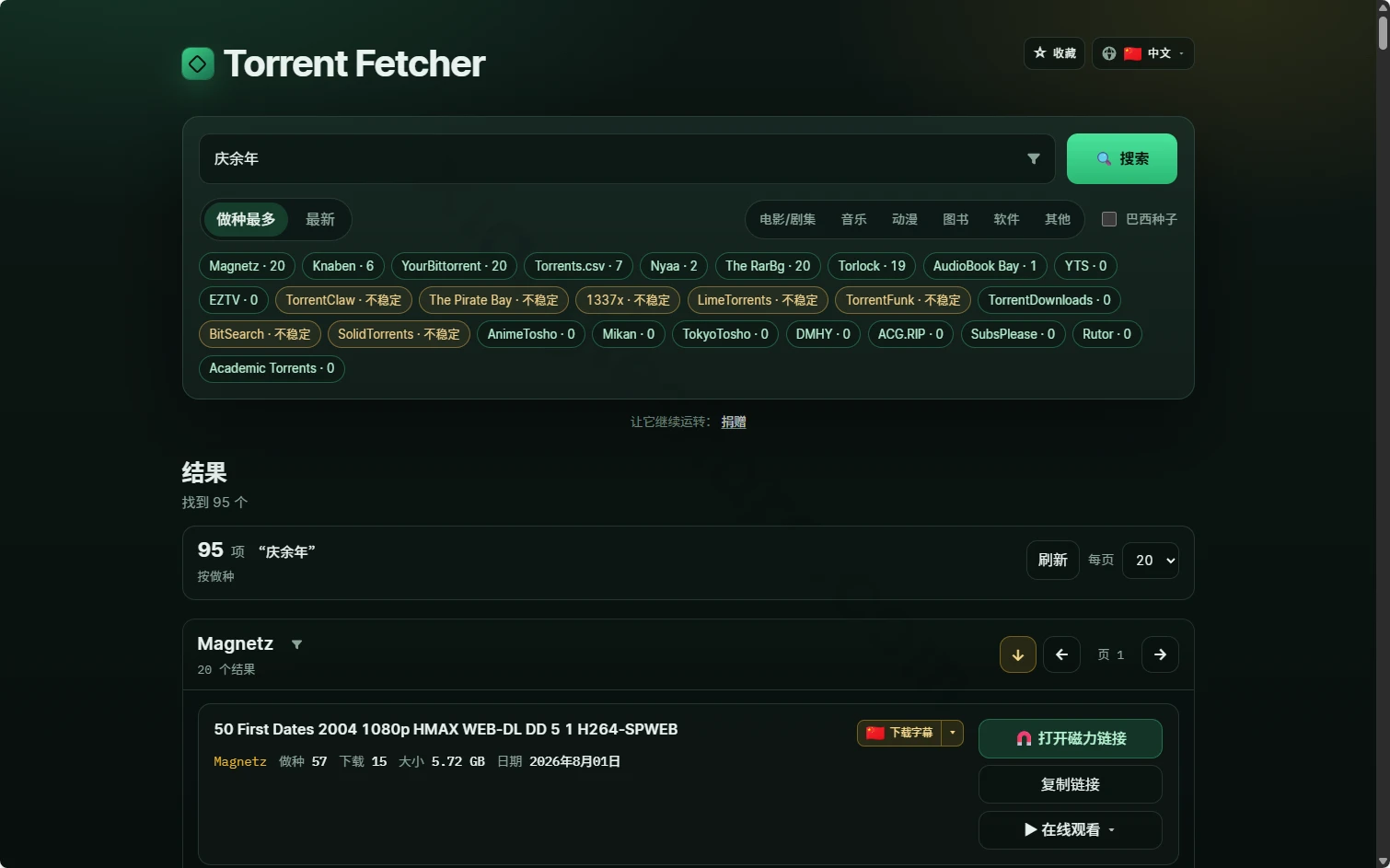1390x868 pixels.
Task: Click the YTS · 0 source chip
Action: [x=1086, y=266]
